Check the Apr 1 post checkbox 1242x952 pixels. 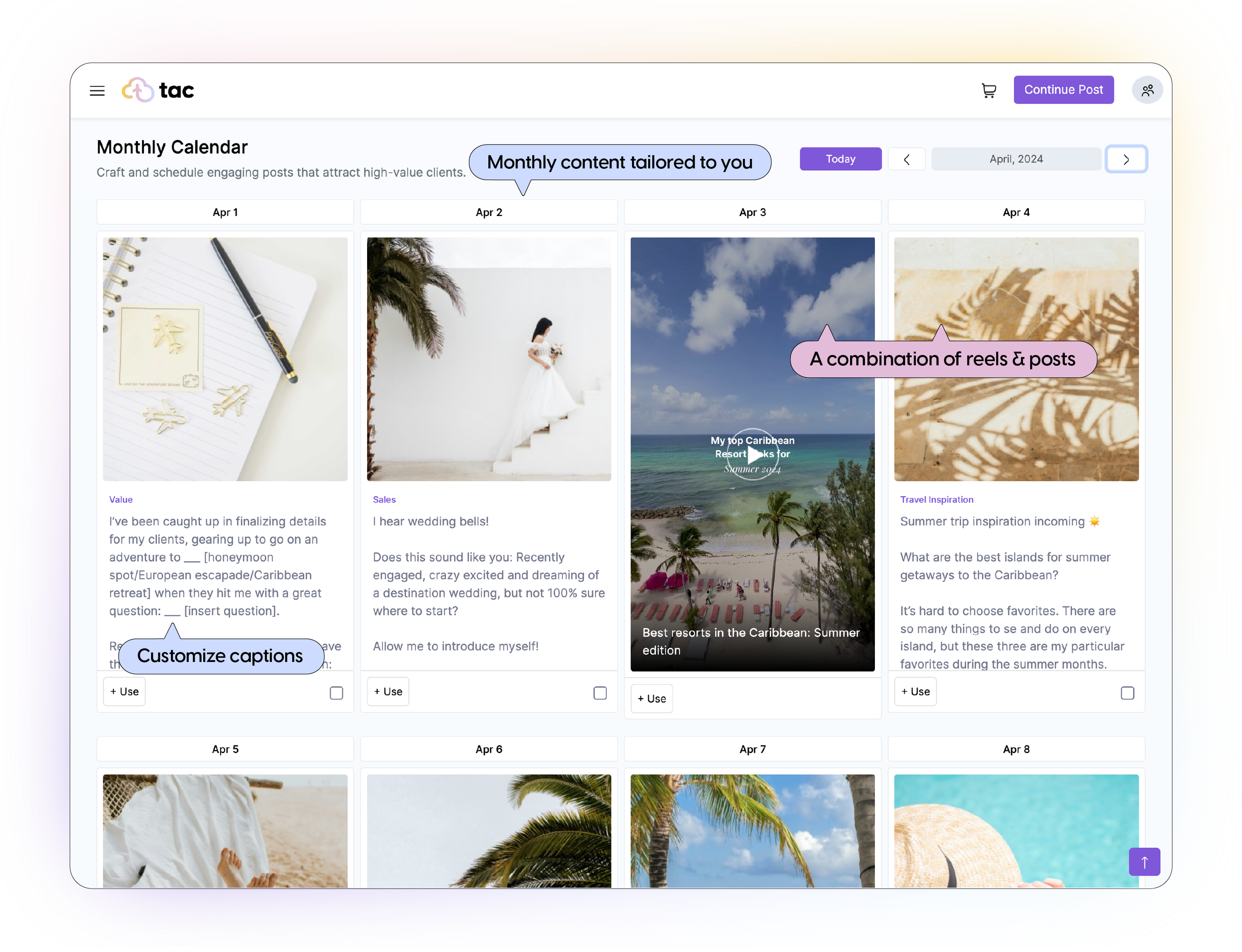[336, 692]
